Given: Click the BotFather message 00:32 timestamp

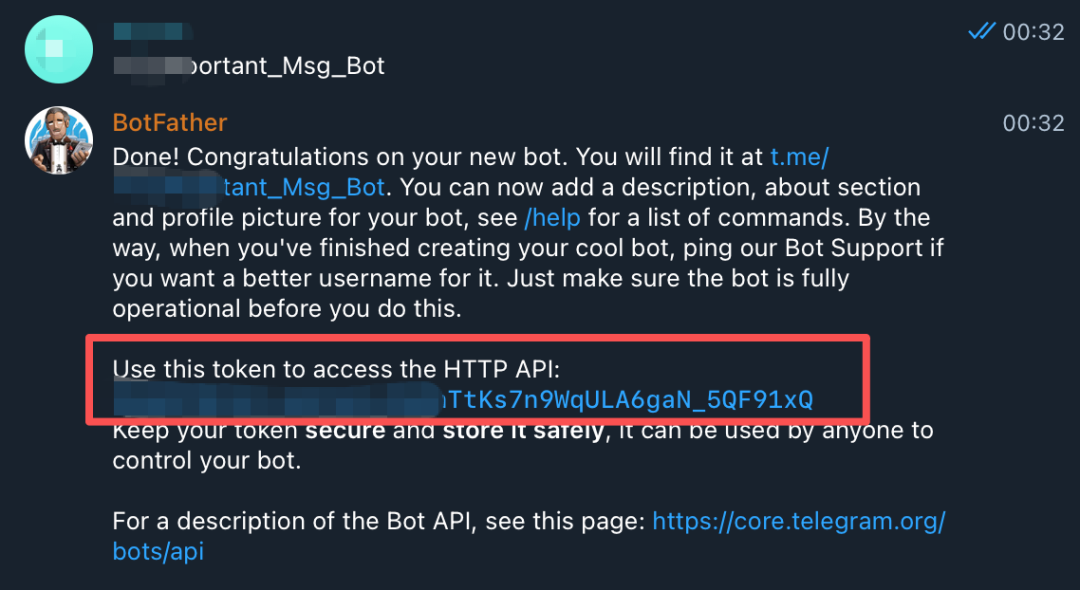Looking at the screenshot, I should 1033,123.
